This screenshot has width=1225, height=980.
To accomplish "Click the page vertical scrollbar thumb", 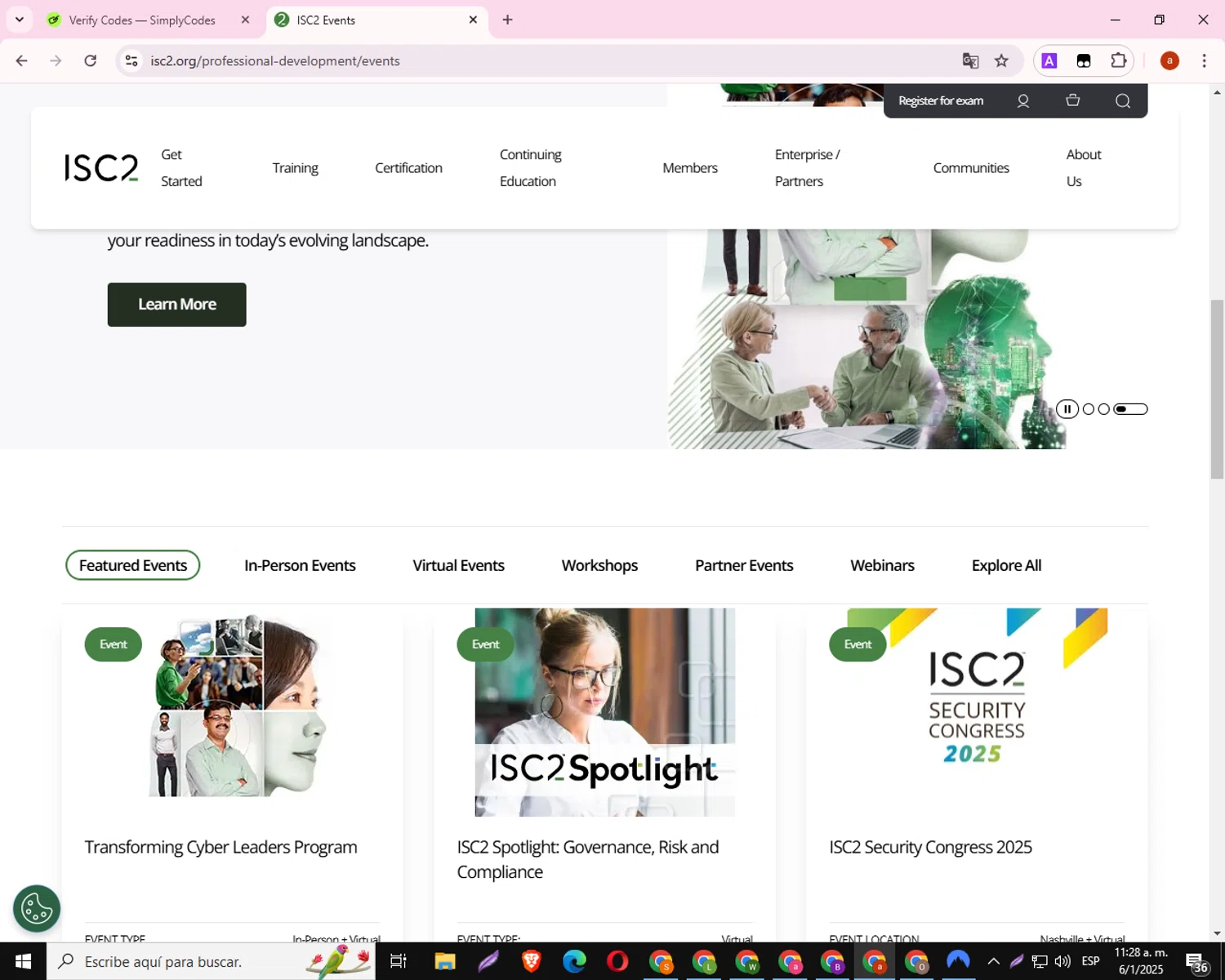I will tap(1217, 390).
